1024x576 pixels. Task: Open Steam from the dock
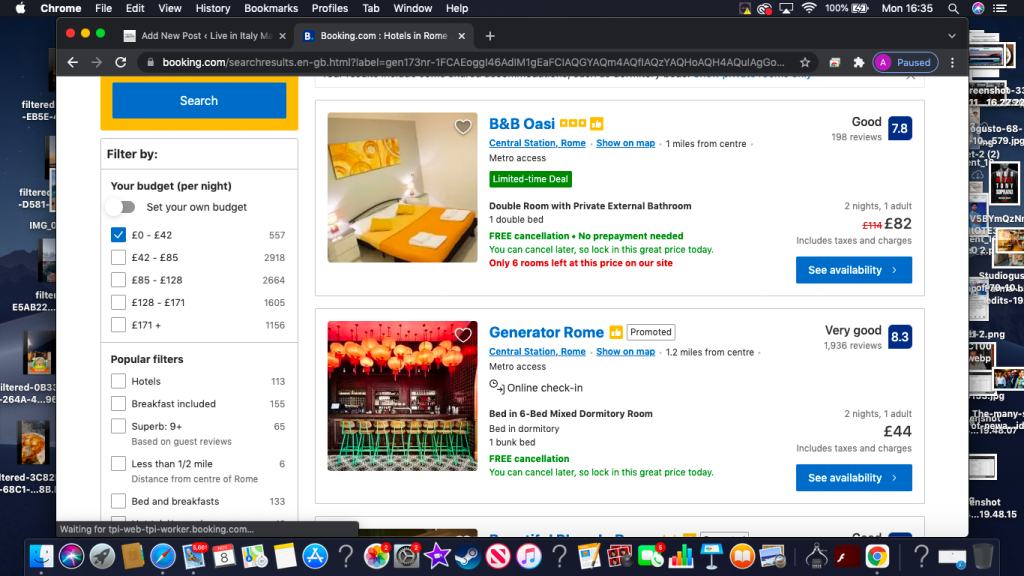pos(468,556)
